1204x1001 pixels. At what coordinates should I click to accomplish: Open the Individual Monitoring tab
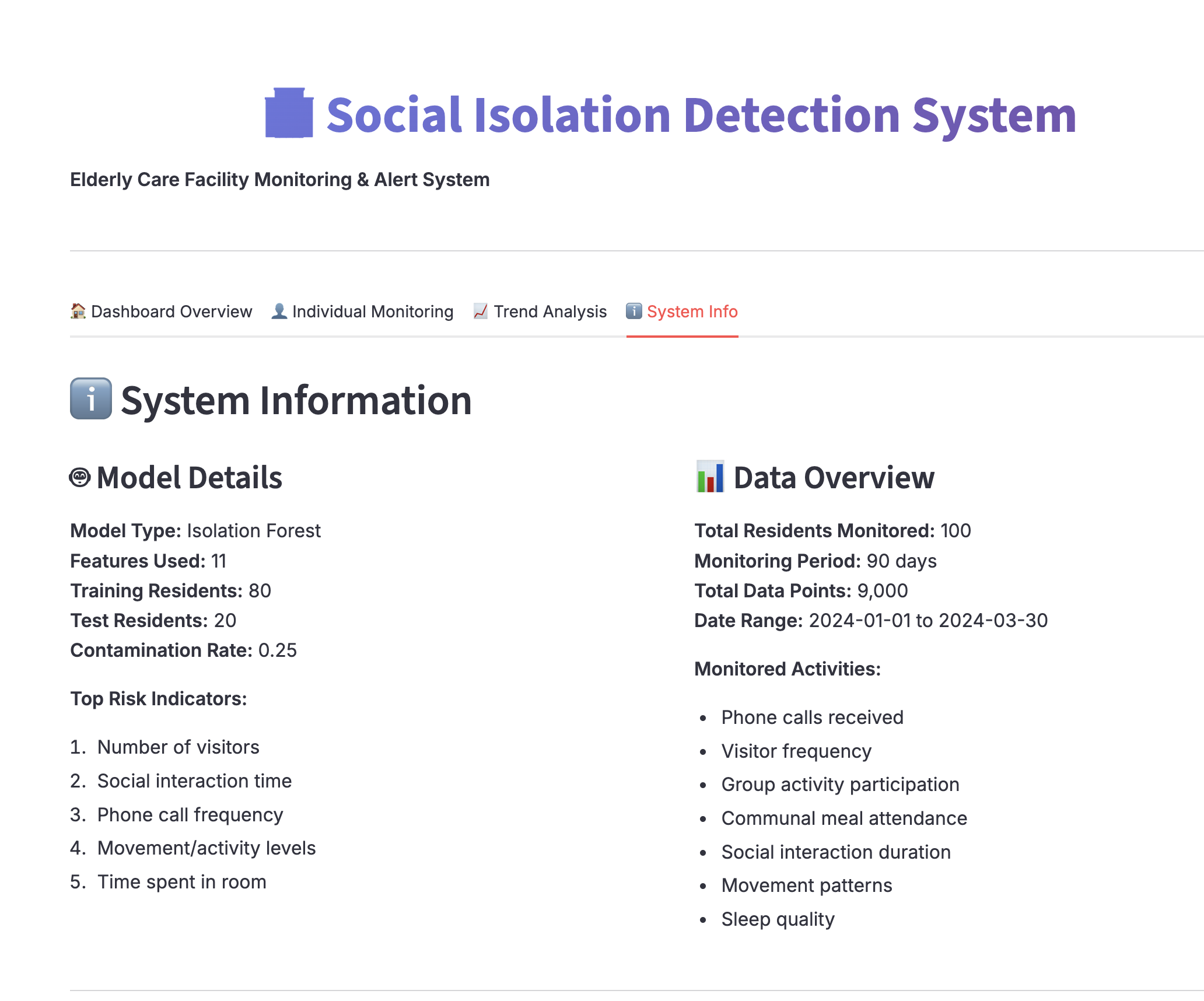[373, 311]
